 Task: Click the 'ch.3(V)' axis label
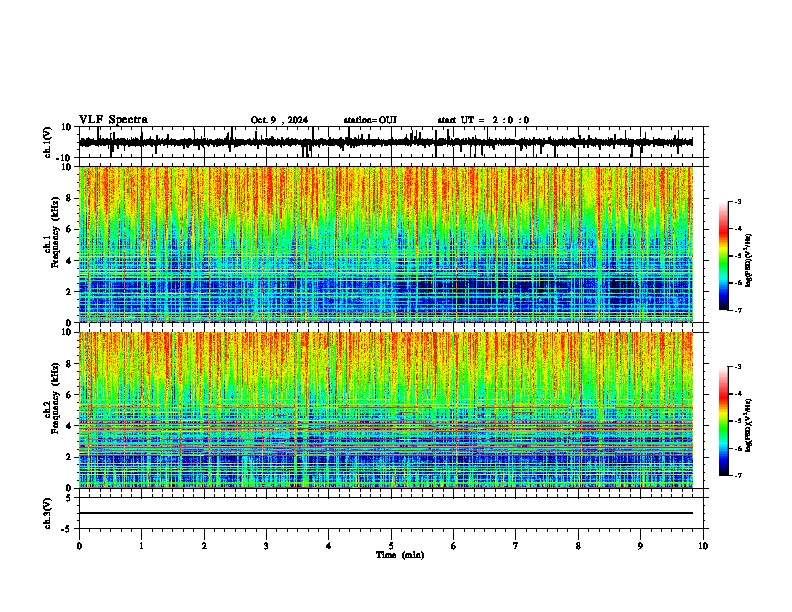pyautogui.click(x=48, y=513)
